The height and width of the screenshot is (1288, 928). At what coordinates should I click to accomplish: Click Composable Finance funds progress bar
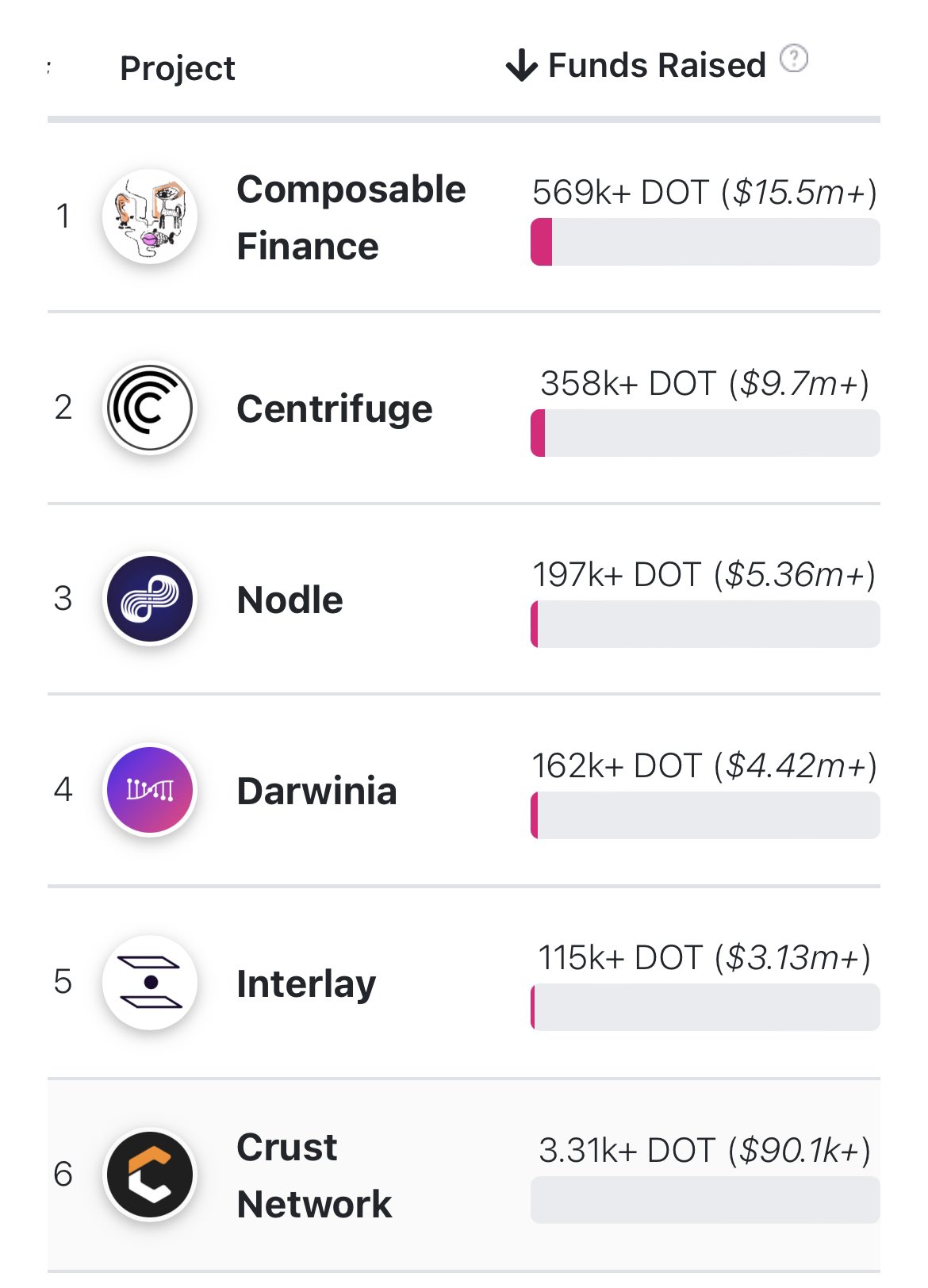pos(705,242)
